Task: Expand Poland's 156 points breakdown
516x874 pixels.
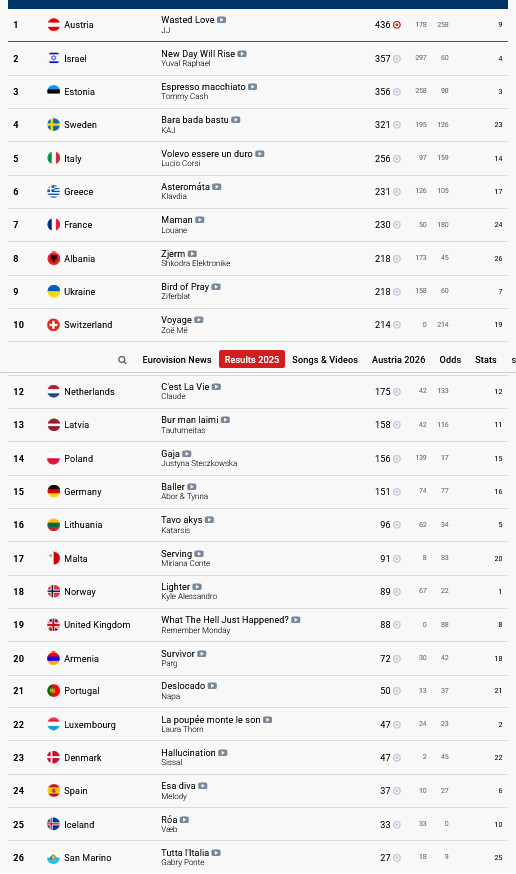Action: coord(397,459)
